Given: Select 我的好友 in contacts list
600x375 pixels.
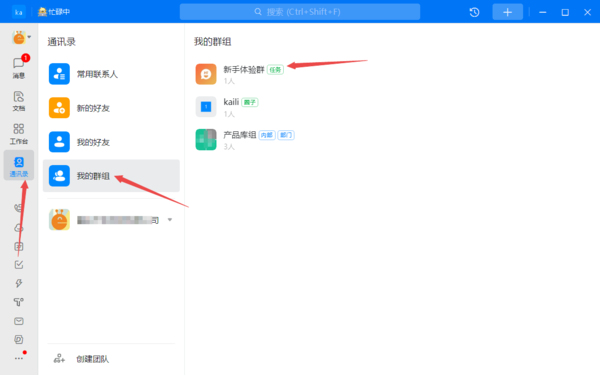Looking at the screenshot, I should (111, 142).
